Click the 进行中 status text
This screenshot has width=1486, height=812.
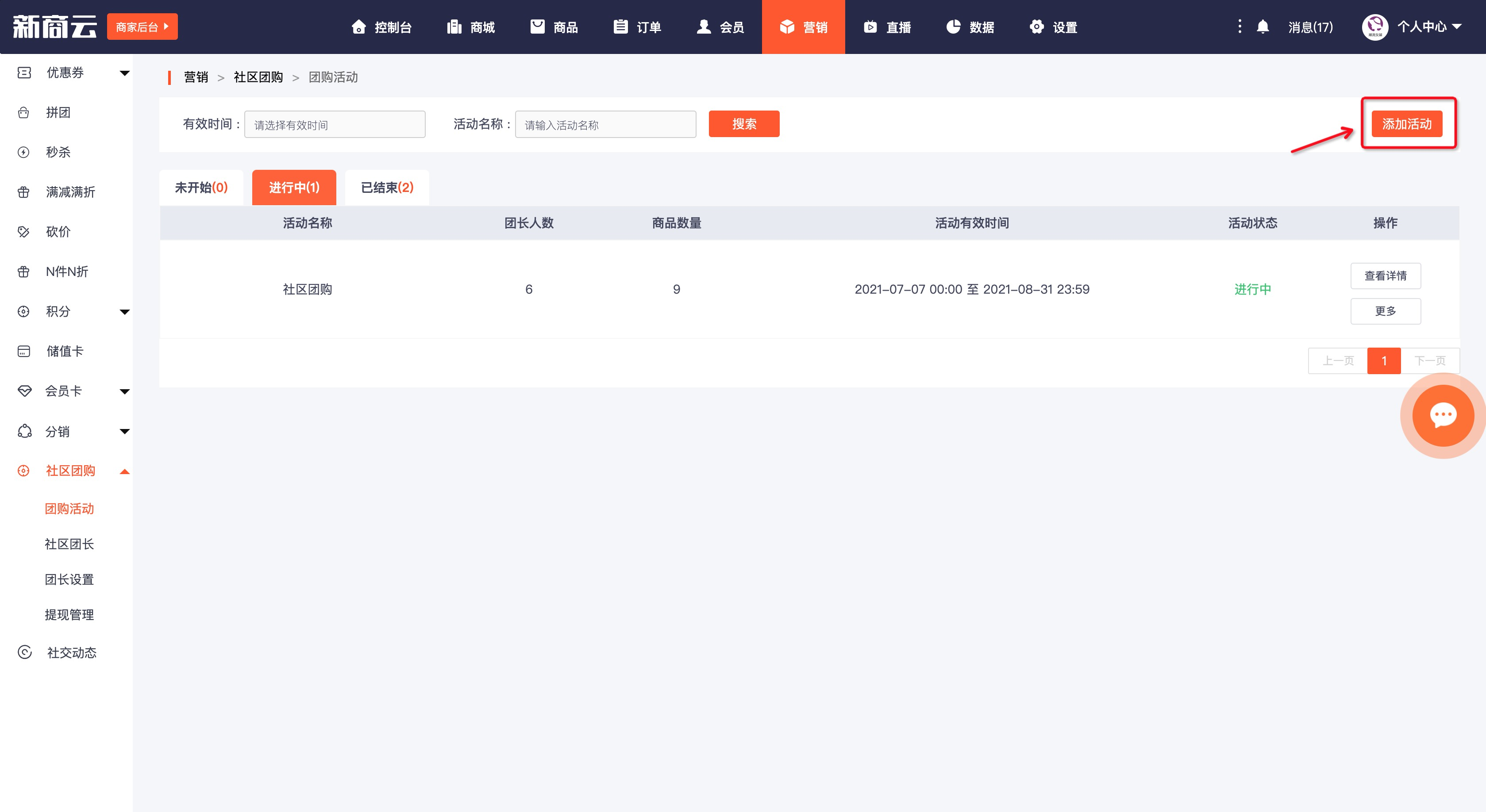click(1253, 289)
